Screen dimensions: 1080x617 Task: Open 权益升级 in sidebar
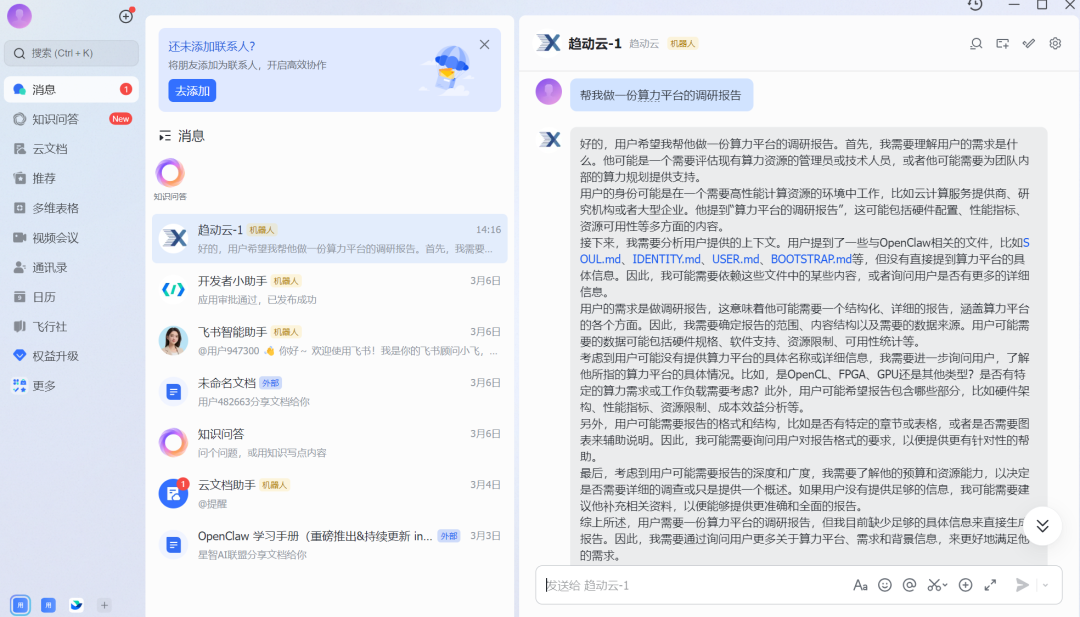72,356
